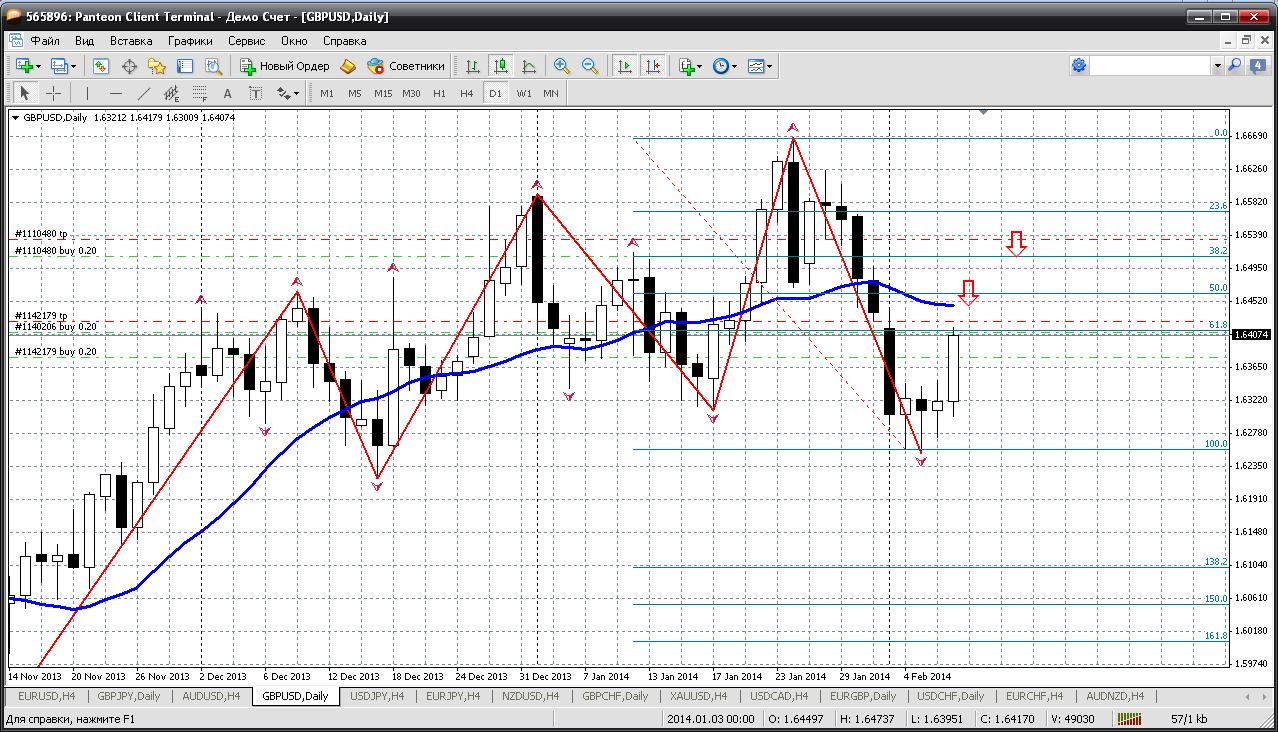
Task: Select the H4 timeframe button
Action: pos(466,93)
